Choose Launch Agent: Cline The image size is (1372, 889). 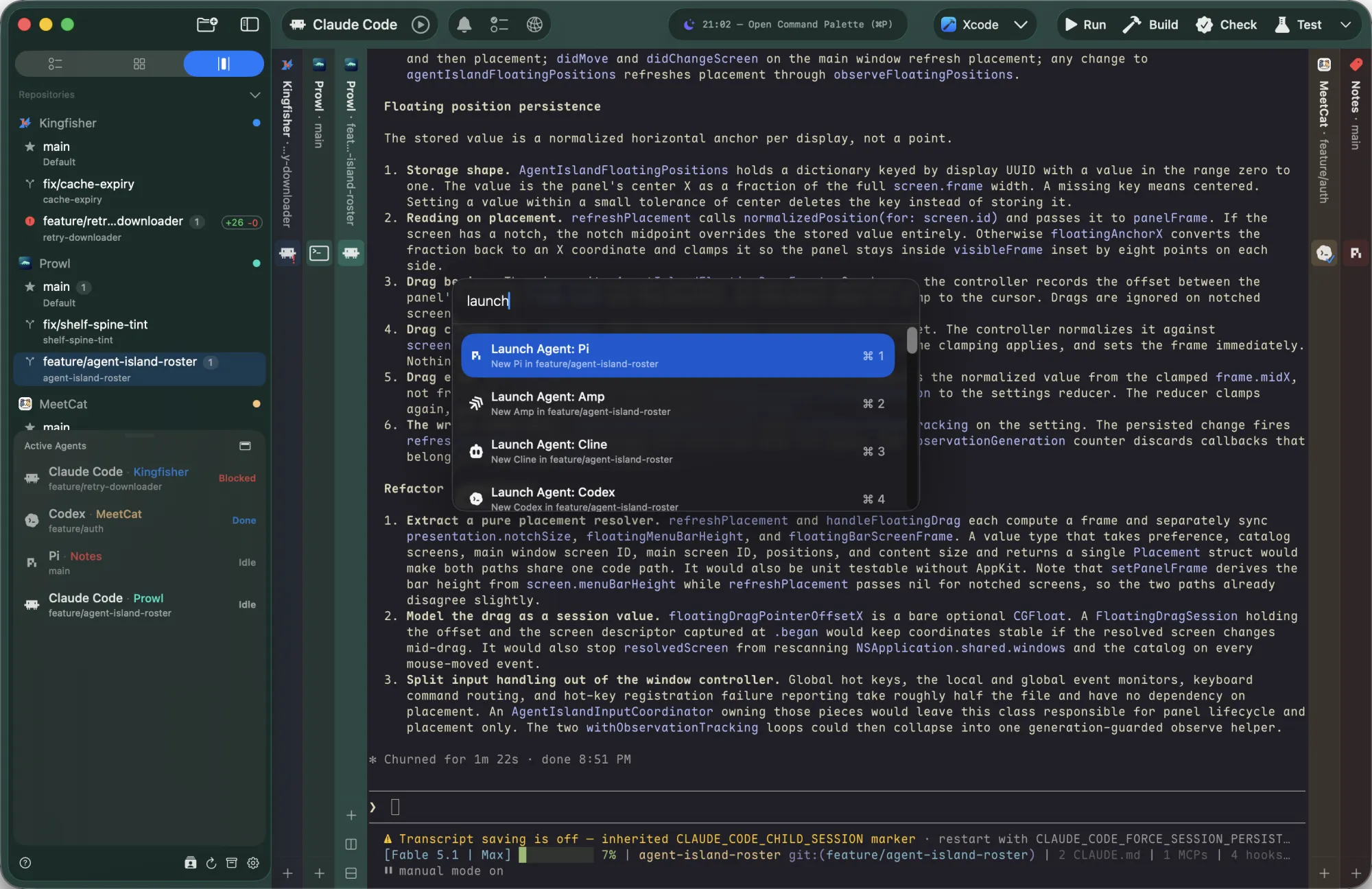pyautogui.click(x=678, y=451)
